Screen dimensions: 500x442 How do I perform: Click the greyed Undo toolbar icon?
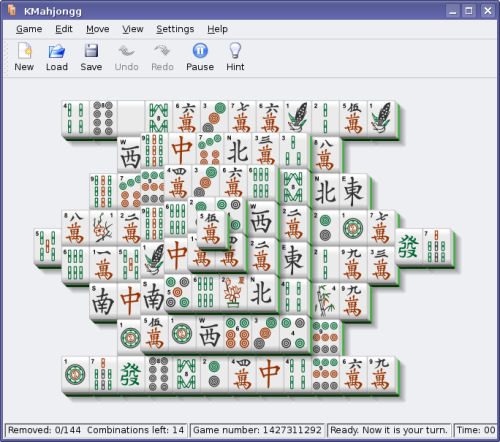[126, 57]
